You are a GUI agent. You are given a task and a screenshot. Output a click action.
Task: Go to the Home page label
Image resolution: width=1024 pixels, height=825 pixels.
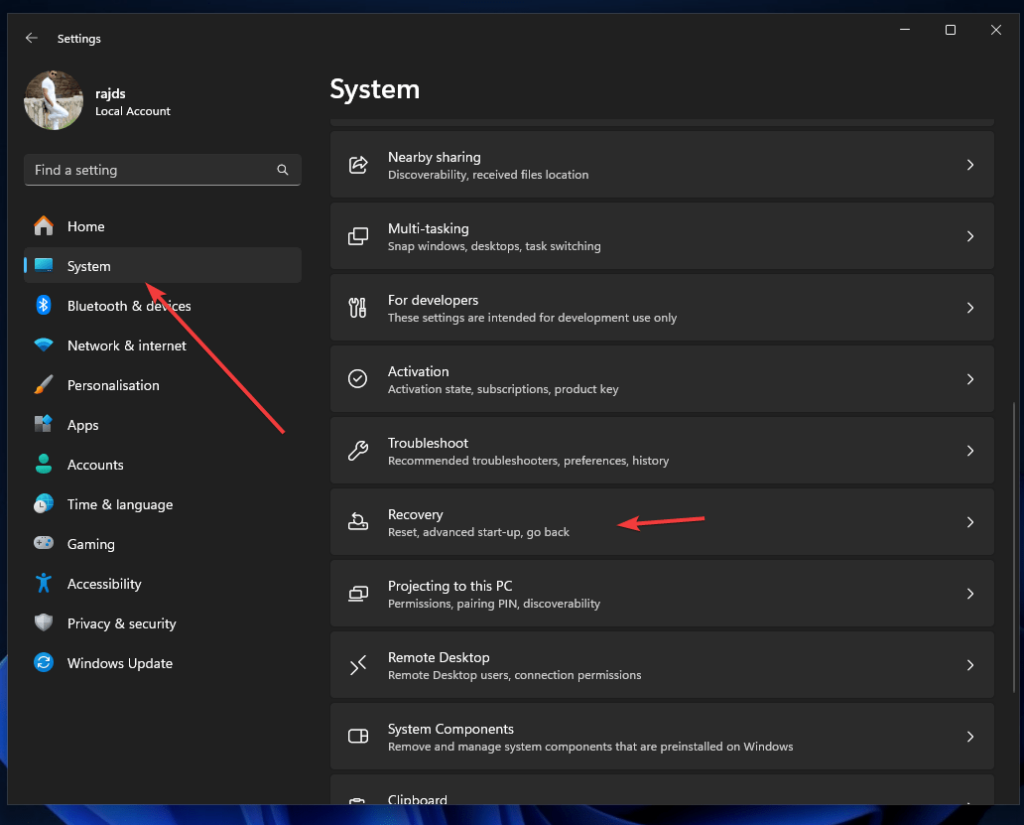[86, 227]
